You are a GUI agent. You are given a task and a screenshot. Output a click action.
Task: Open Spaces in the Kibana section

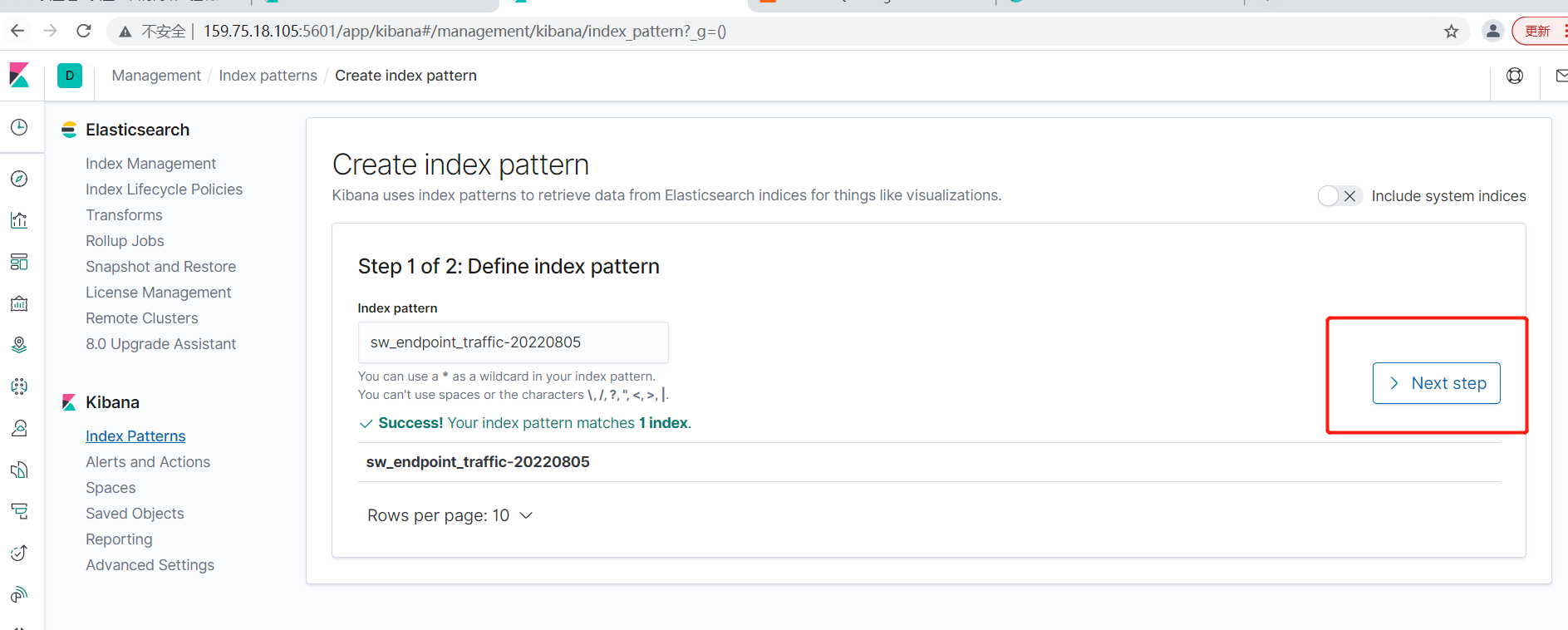[x=111, y=488]
